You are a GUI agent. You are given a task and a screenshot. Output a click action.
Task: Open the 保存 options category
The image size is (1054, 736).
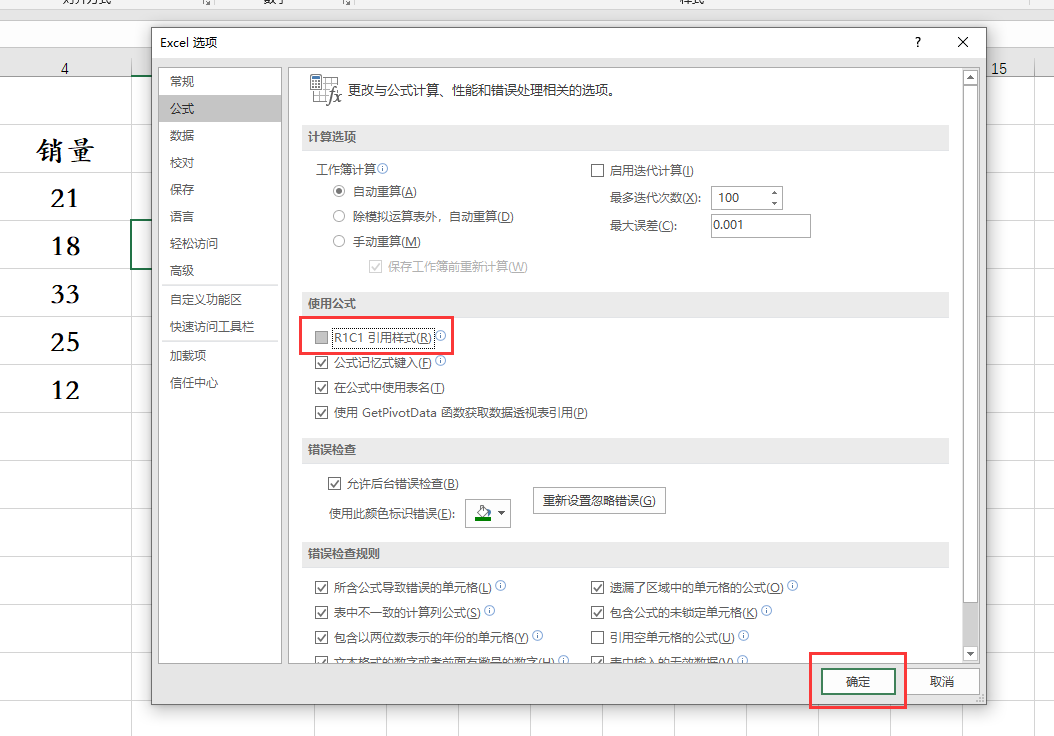point(220,190)
